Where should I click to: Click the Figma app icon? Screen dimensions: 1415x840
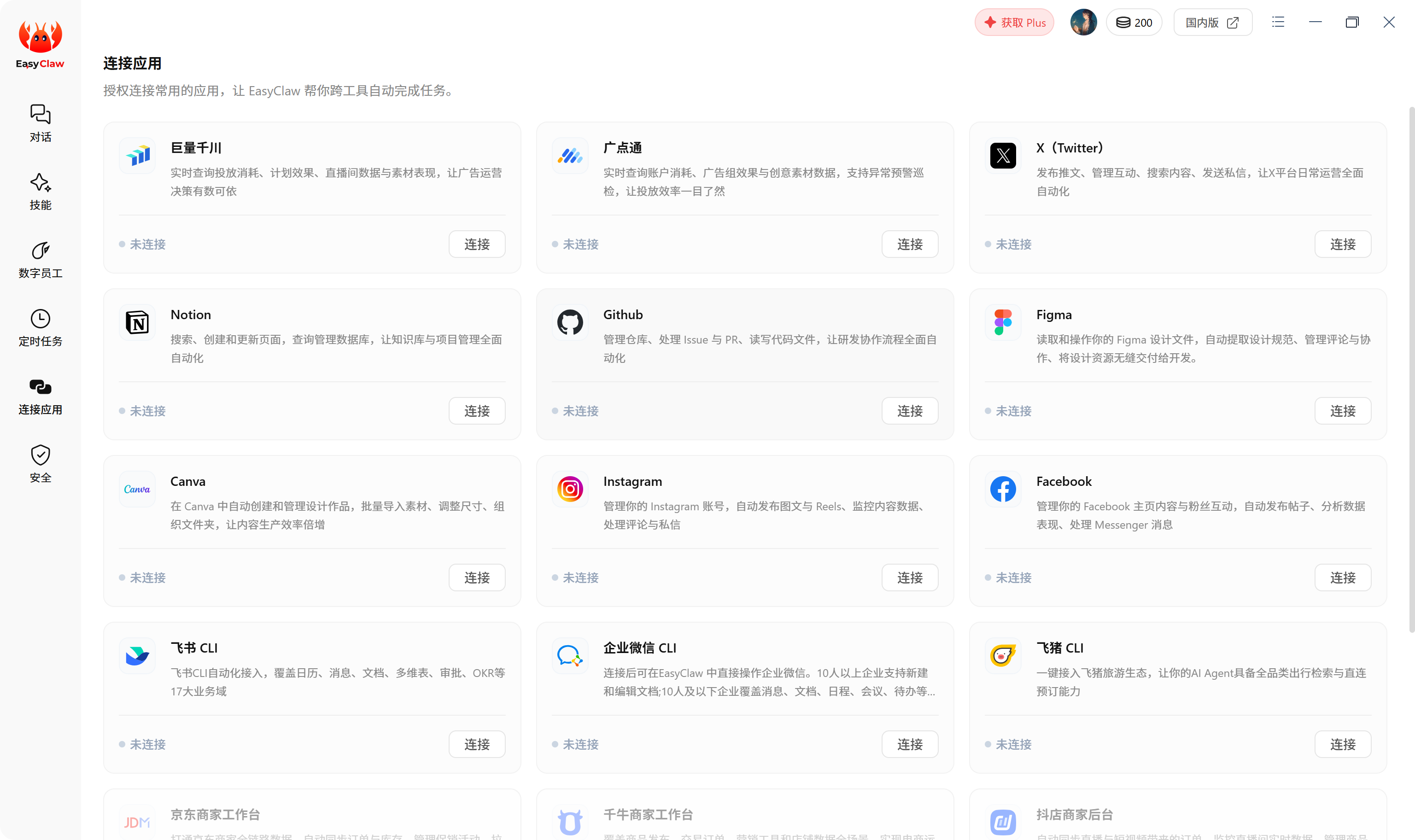[1003, 322]
